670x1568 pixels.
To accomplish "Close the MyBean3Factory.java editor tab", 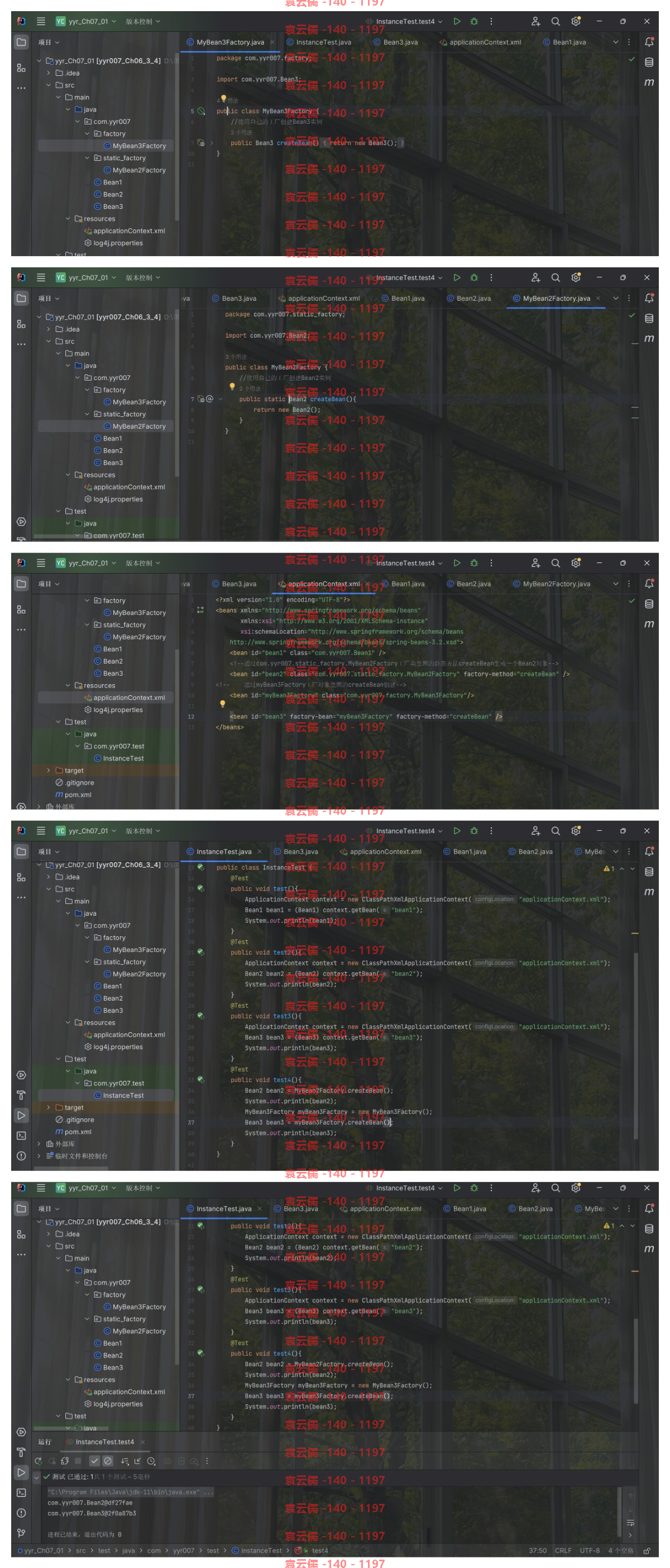I will pos(272,42).
